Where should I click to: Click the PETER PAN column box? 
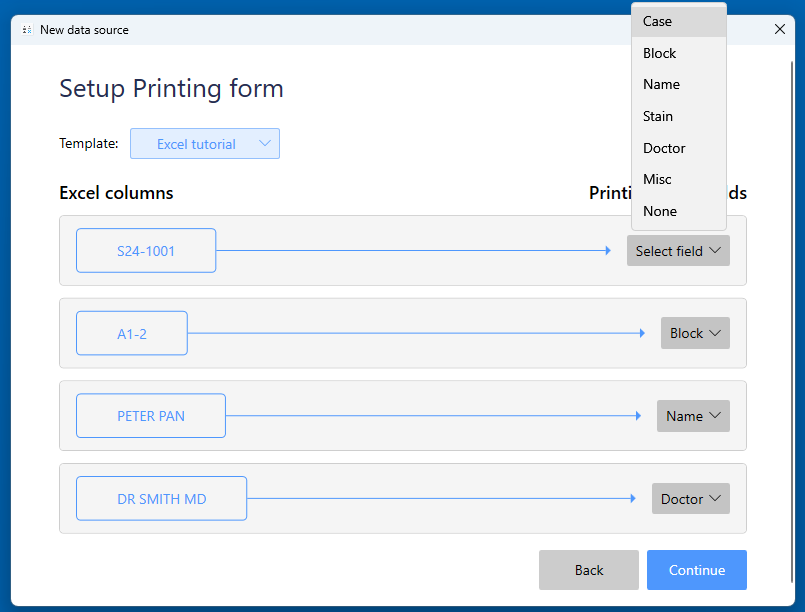tap(151, 416)
